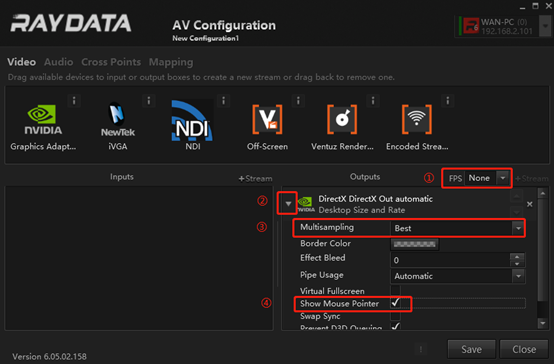Screen dimensions: 554x364
Task: Toggle the Show Mouse Pointer checkbox
Action: [x=396, y=303]
